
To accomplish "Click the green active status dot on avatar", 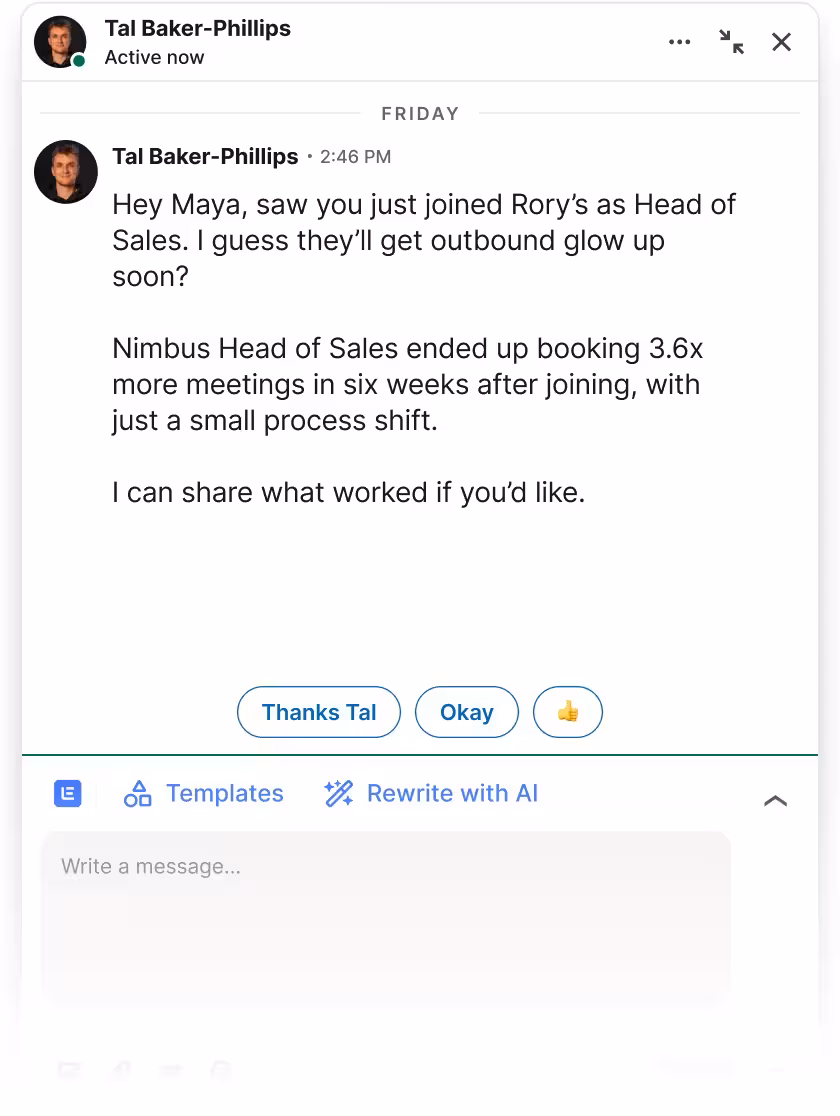I will [x=79, y=61].
